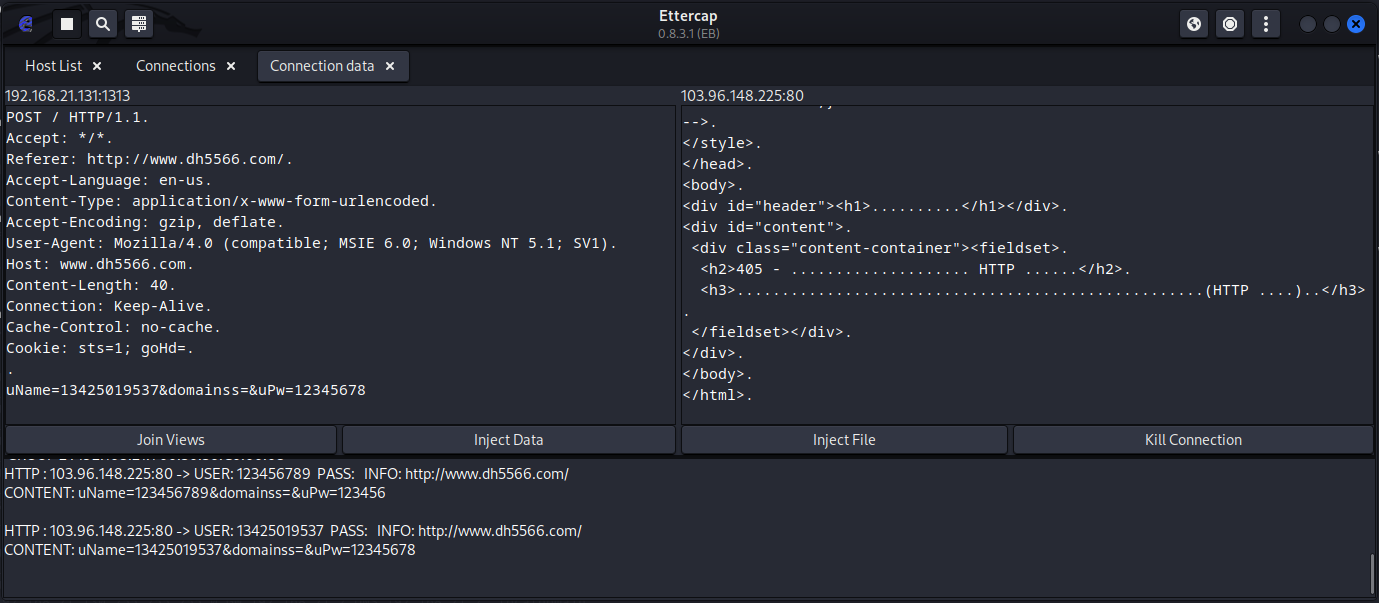
Task: Open the MITM menu globe icon
Action: [1194, 24]
